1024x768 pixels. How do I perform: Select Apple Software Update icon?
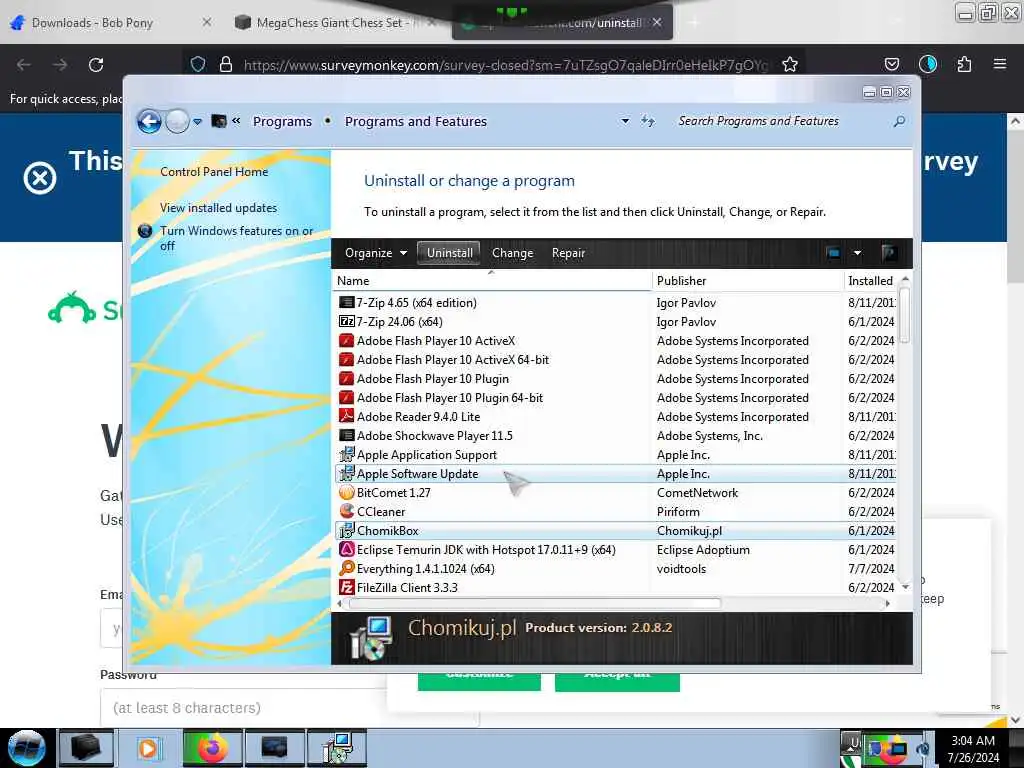346,473
